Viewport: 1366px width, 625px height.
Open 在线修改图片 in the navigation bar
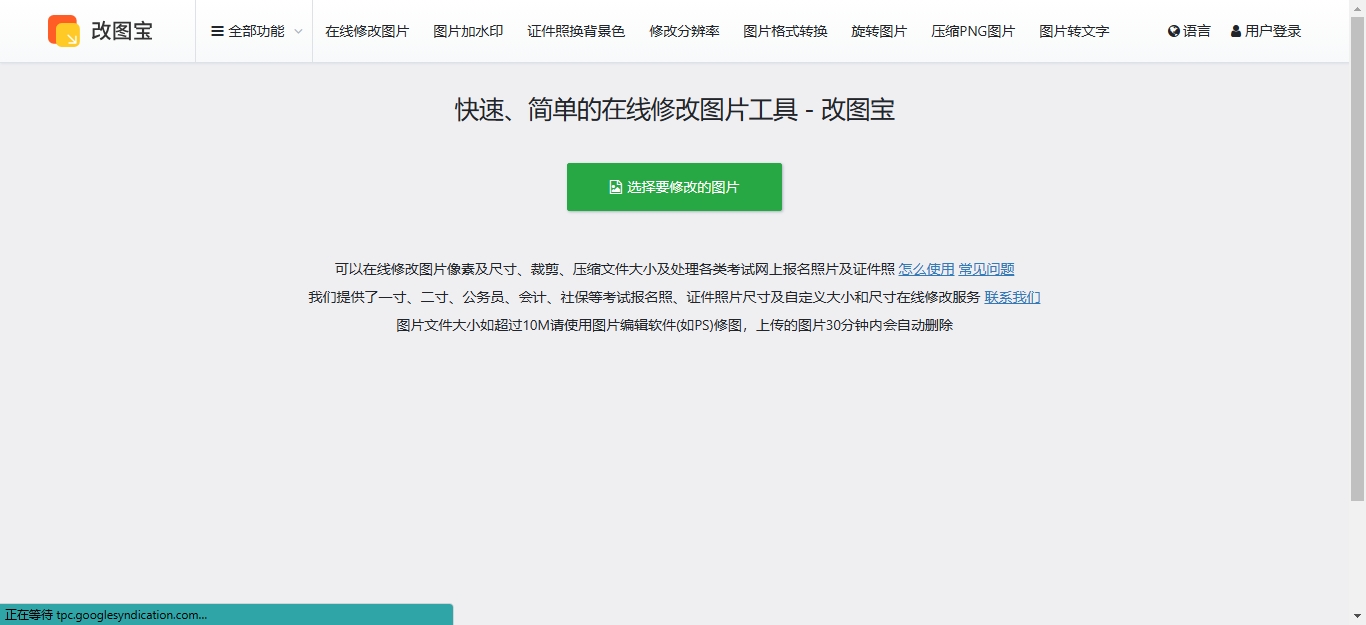[x=367, y=31]
